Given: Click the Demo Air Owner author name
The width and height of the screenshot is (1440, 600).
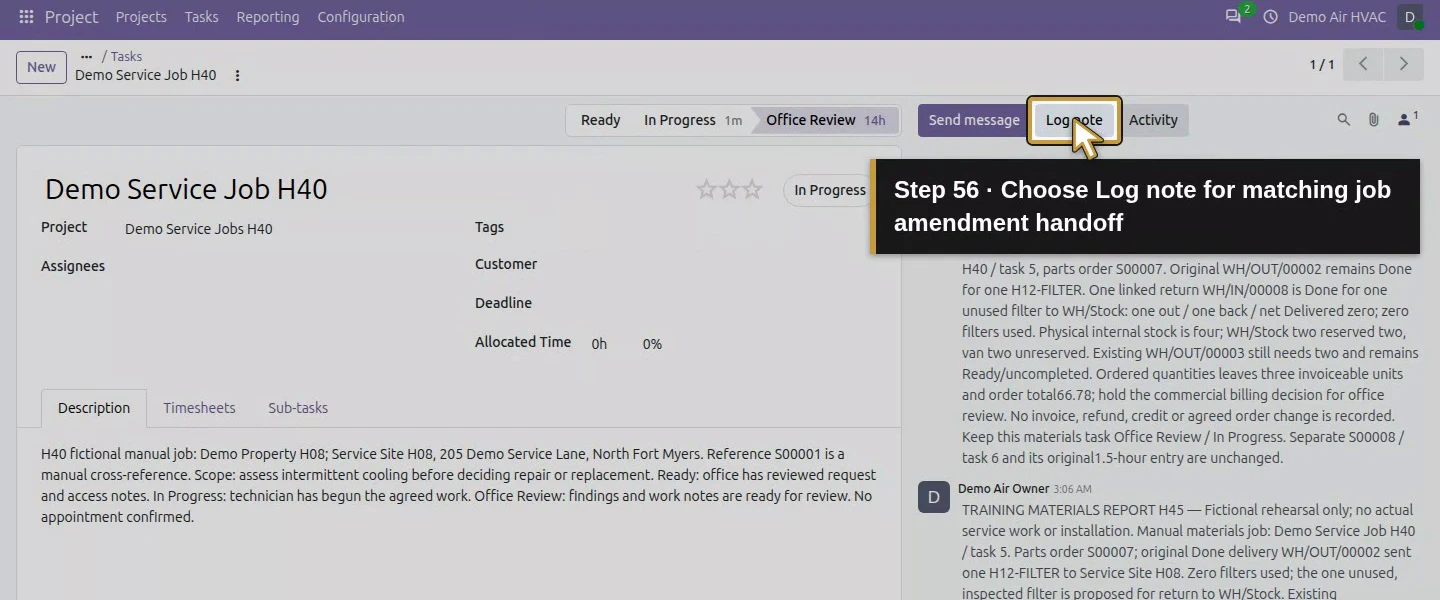Looking at the screenshot, I should click(x=1004, y=489).
